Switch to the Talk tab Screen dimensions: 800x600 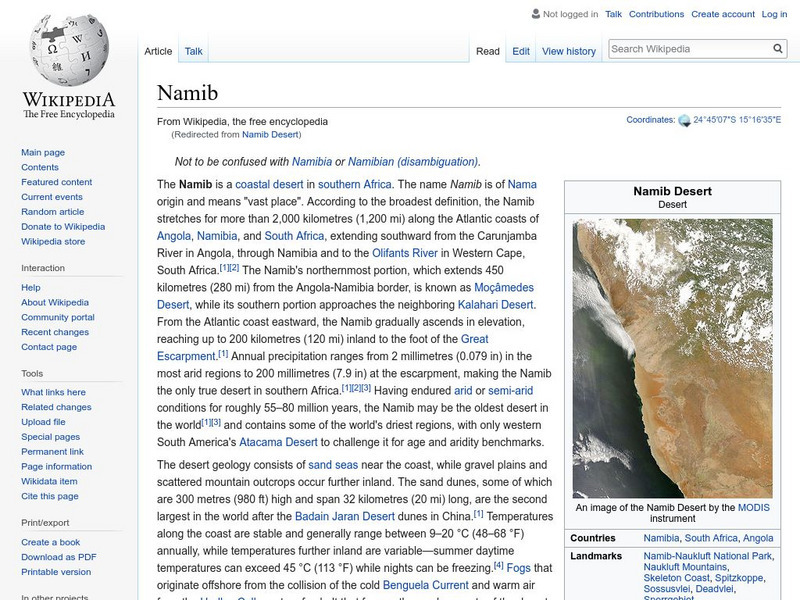click(193, 51)
